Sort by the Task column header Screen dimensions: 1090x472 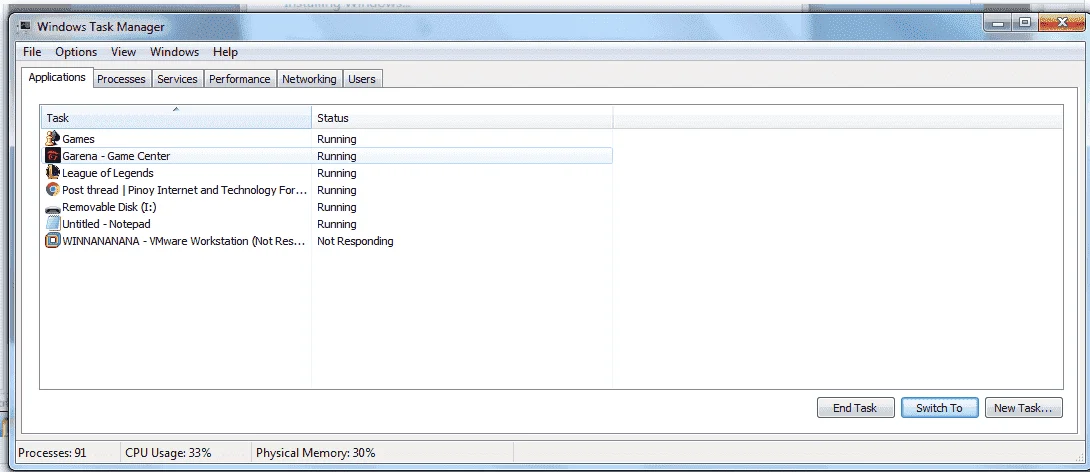176,117
